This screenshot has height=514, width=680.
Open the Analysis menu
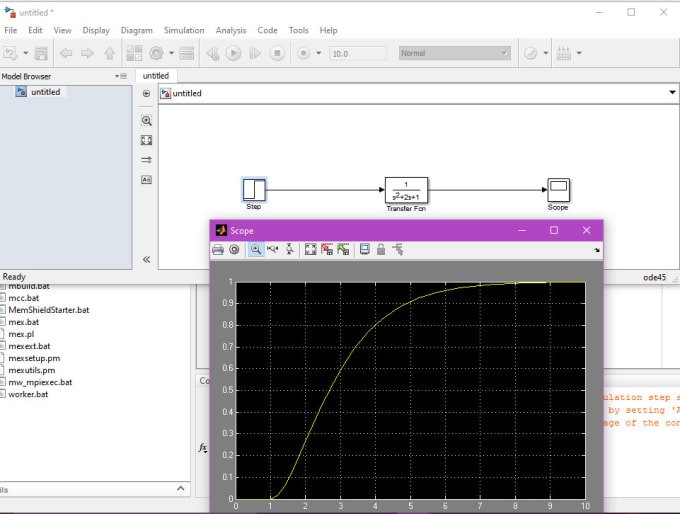[x=231, y=30]
